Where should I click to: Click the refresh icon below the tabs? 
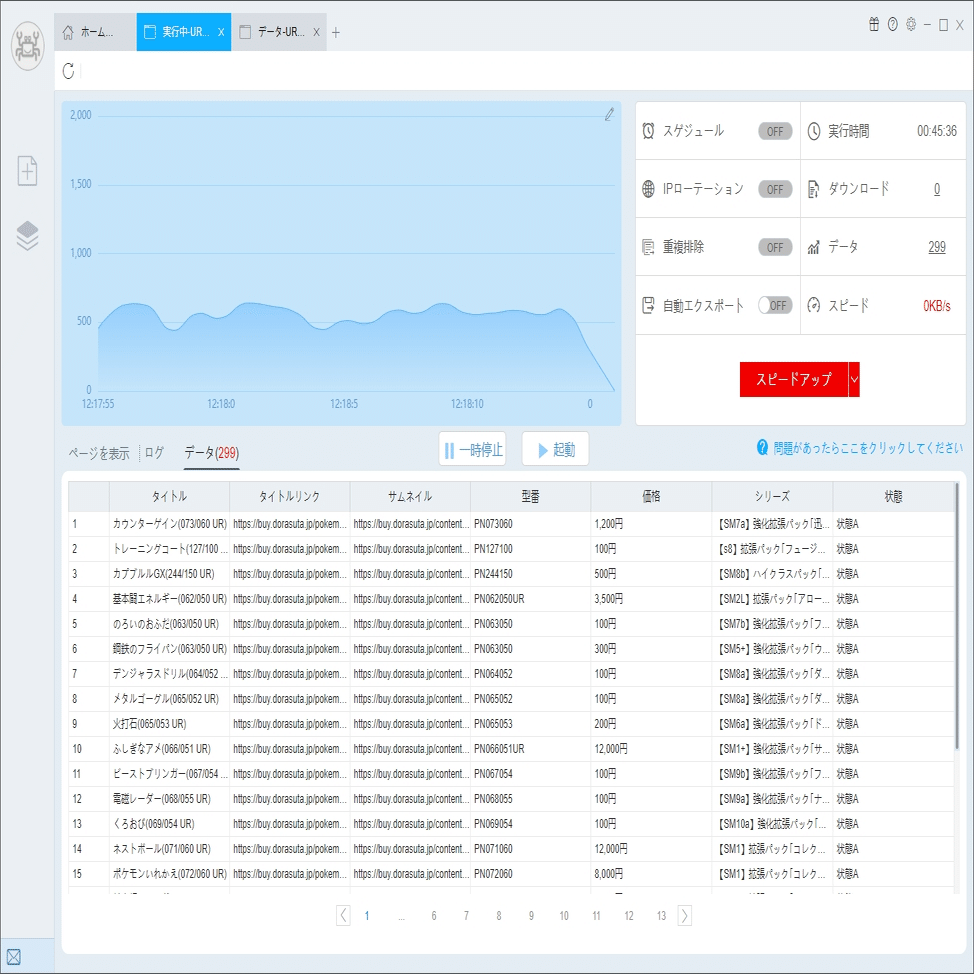click(68, 71)
